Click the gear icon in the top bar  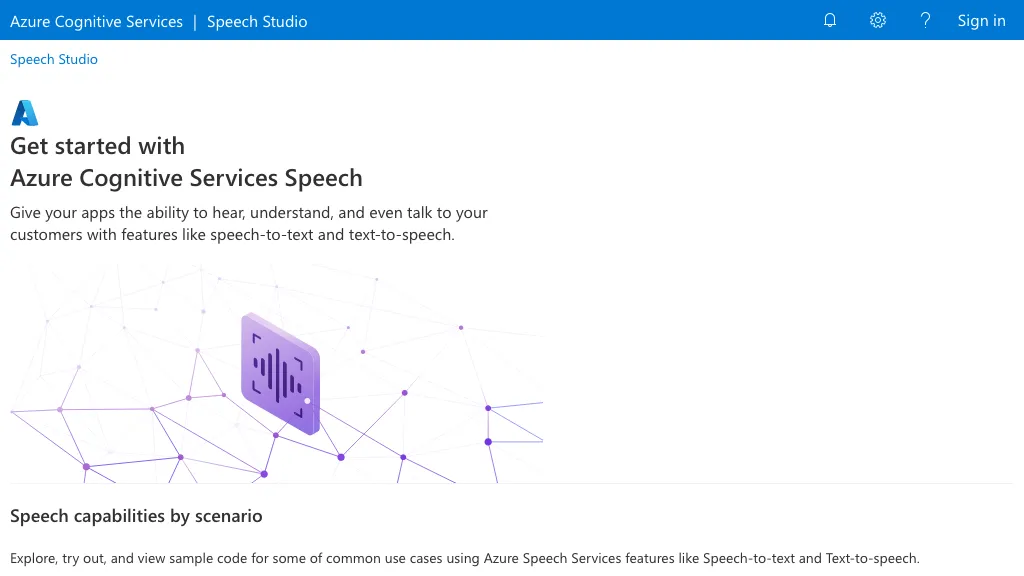[x=877, y=20]
